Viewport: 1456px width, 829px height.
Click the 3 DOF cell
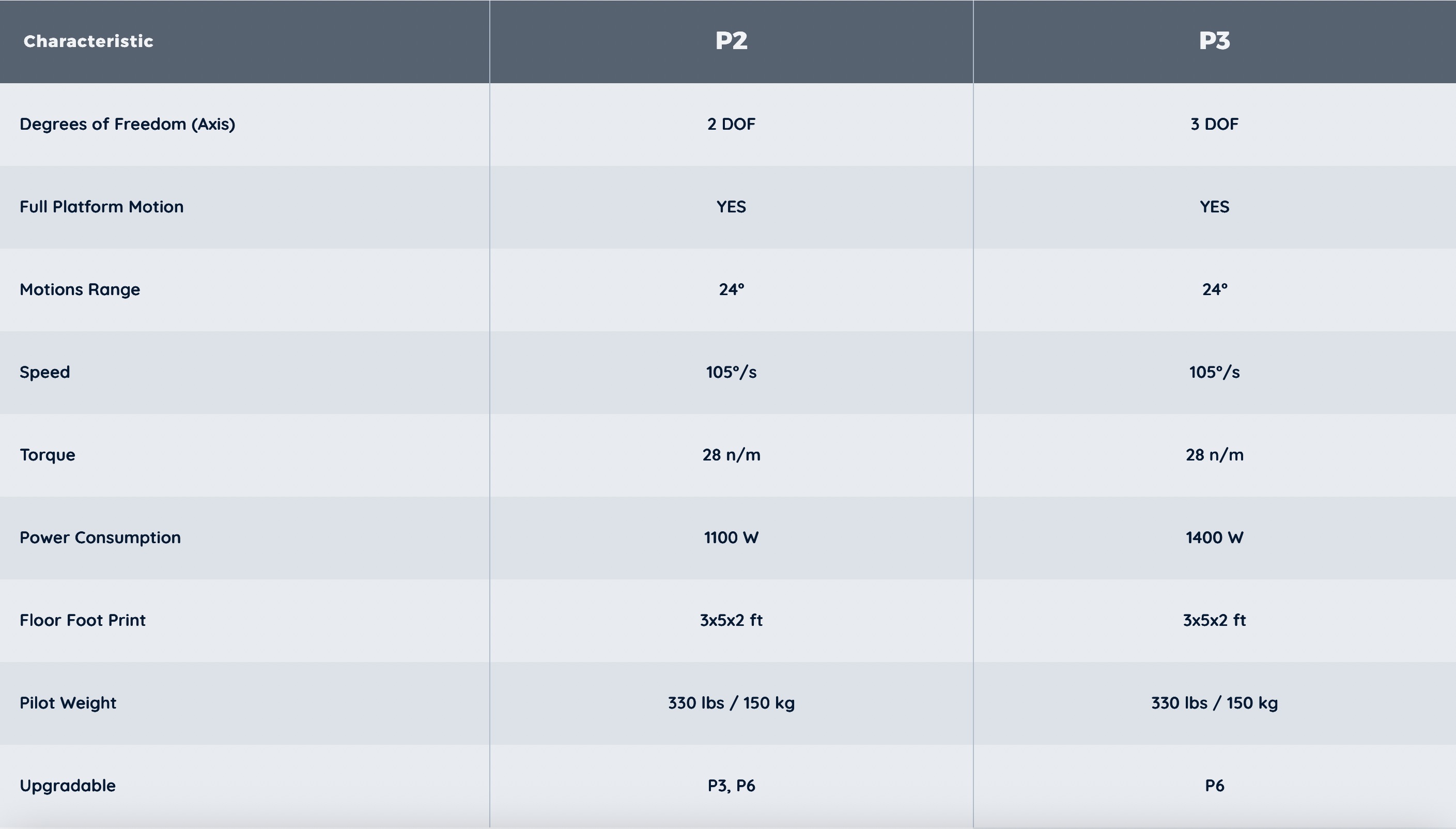pyautogui.click(x=1214, y=124)
